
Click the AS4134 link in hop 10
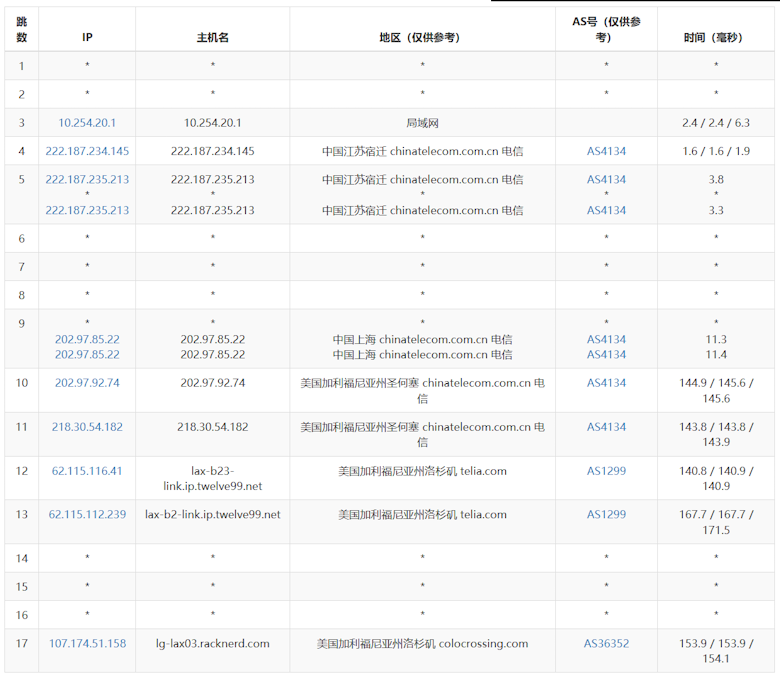[x=606, y=383]
